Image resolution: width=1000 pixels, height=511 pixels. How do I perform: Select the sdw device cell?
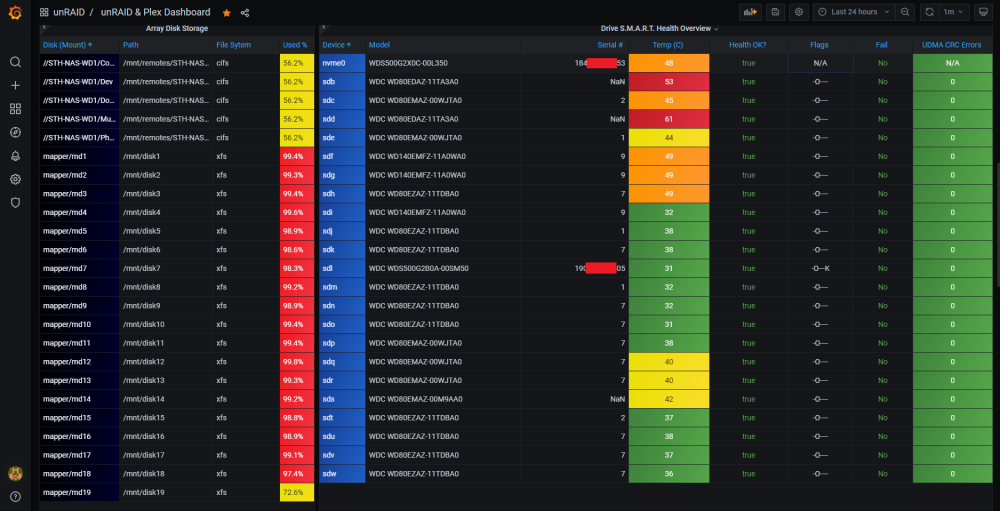pos(342,474)
